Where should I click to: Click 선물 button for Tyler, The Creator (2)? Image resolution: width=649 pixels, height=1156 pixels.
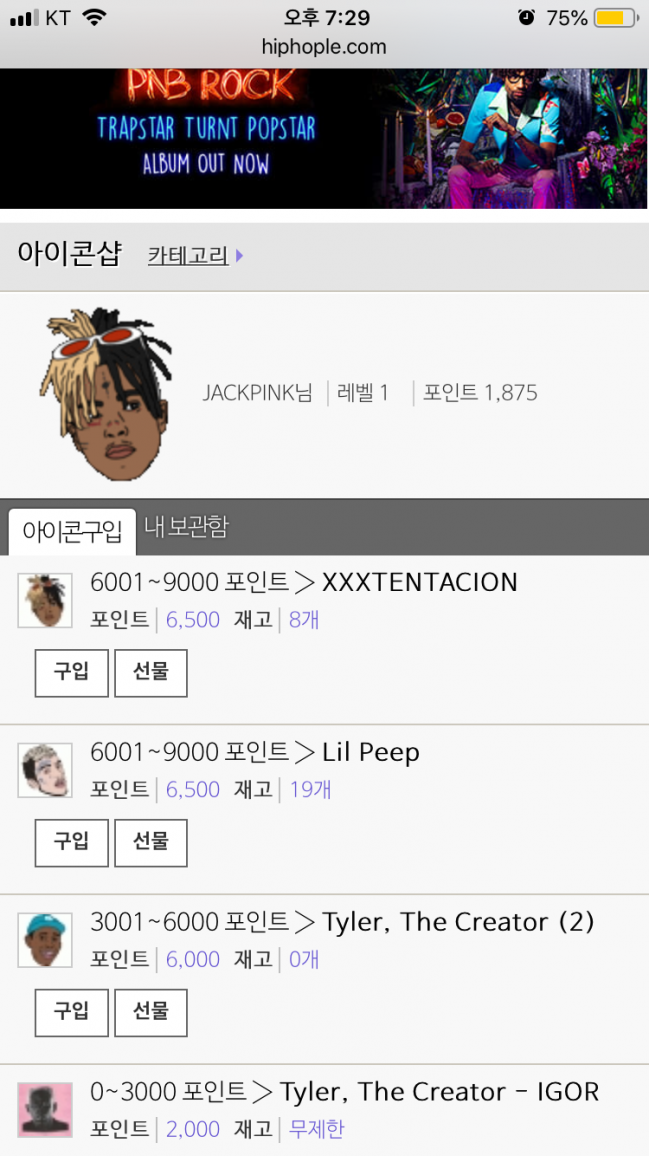pos(150,1012)
